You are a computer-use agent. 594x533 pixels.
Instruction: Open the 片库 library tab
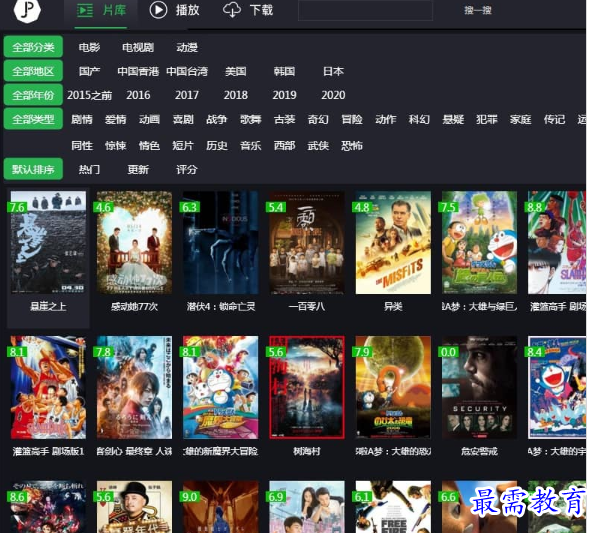point(101,10)
